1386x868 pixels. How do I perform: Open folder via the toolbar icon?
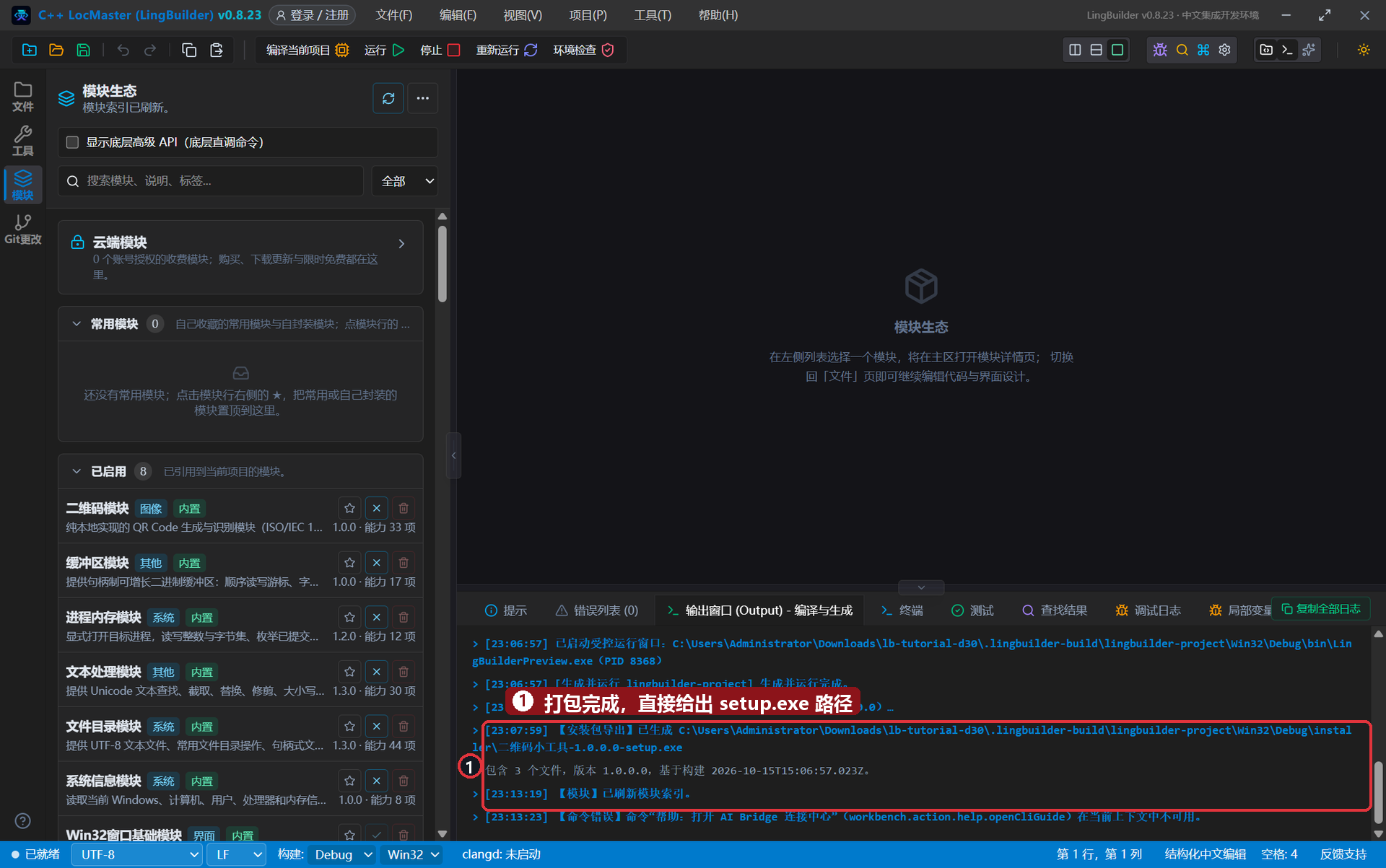coord(56,50)
